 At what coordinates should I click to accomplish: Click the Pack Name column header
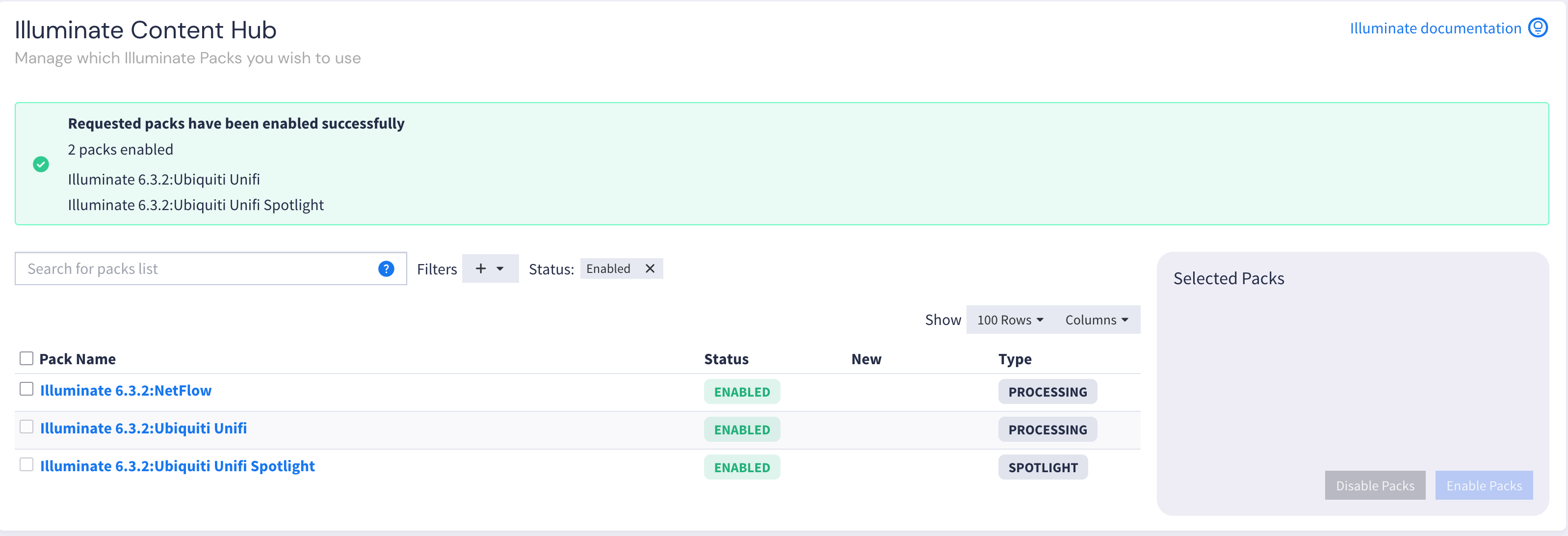tap(78, 359)
